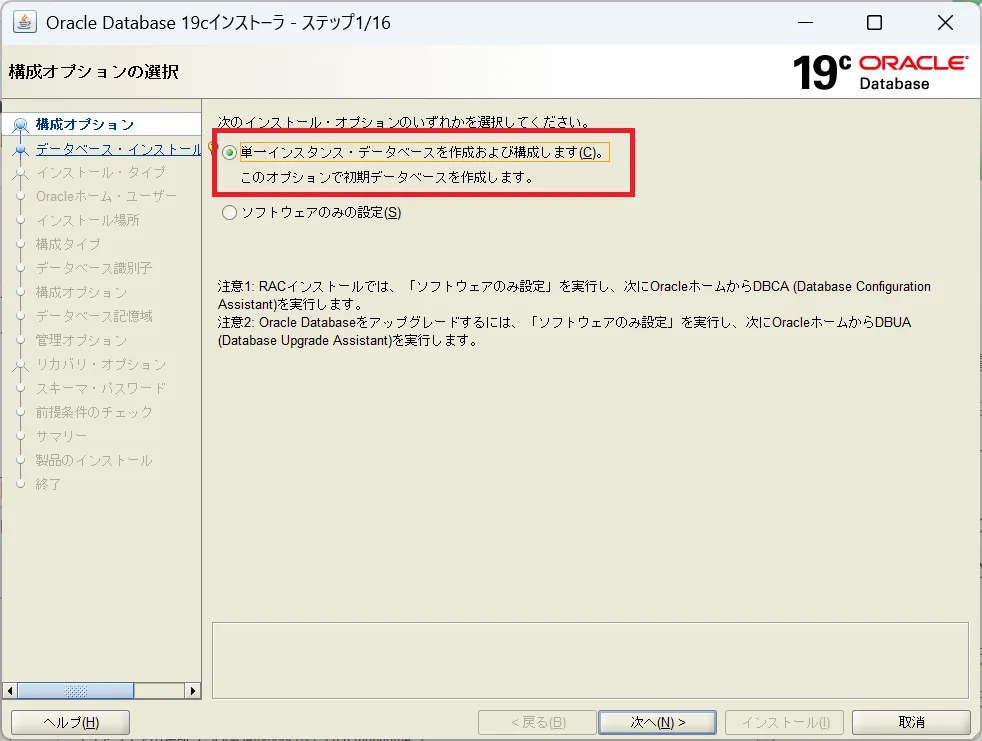Click the インストール・タイプ step label
The height and width of the screenshot is (741, 982).
100,172
